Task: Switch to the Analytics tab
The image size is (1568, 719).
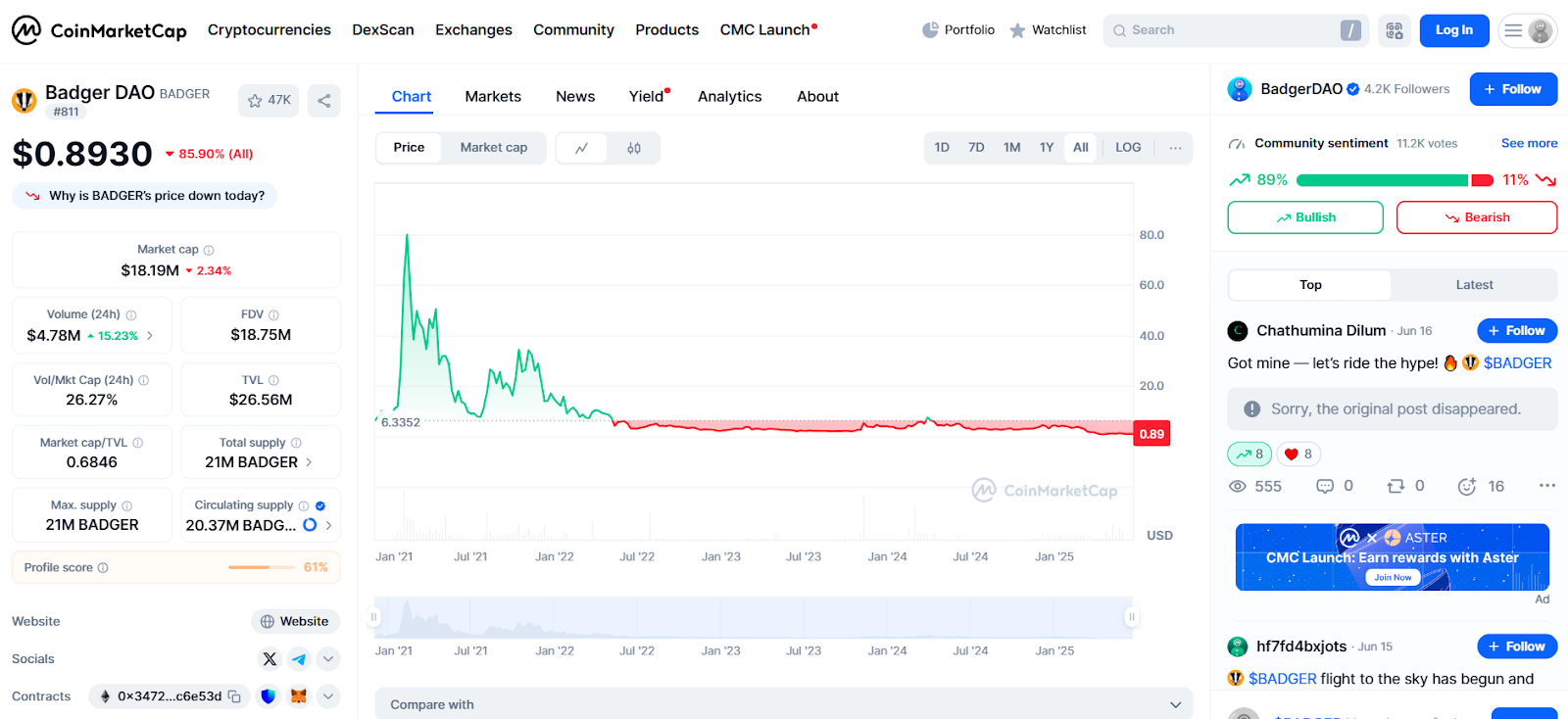Action: tap(729, 97)
